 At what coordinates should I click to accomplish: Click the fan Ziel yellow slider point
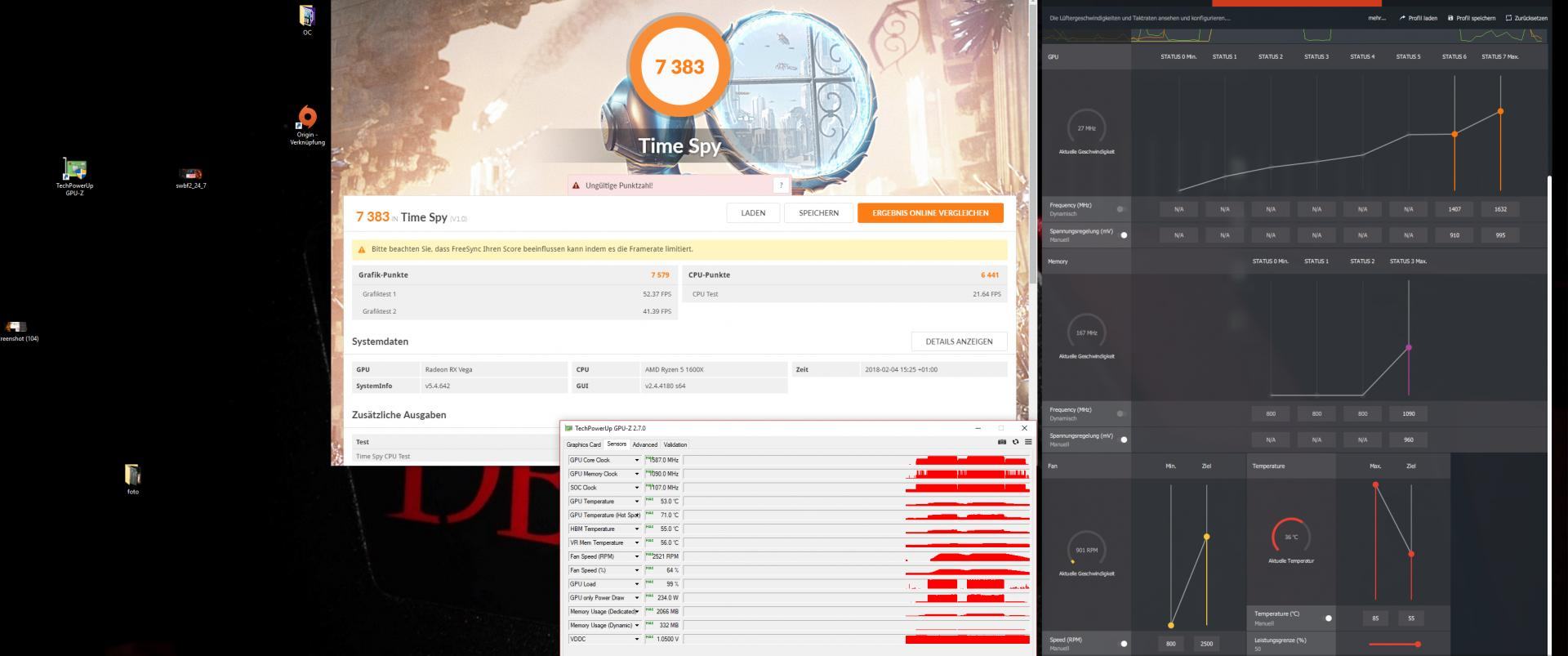point(1206,537)
